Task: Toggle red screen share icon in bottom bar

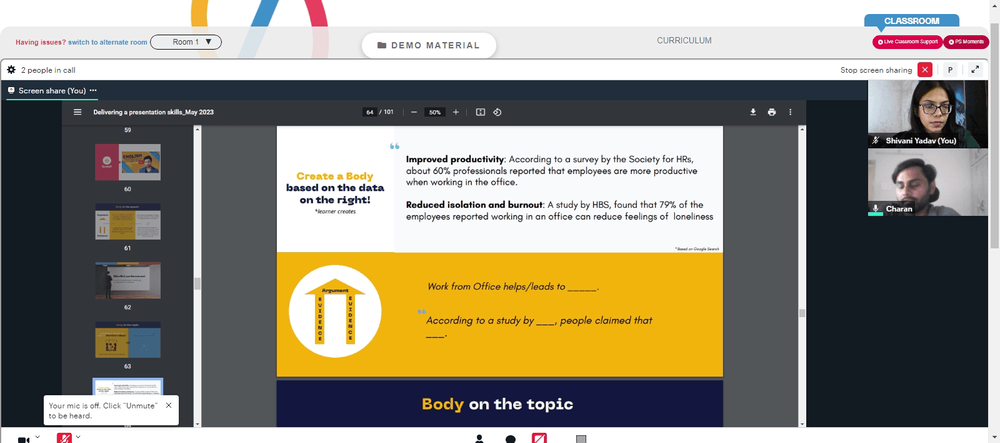Action: point(540,439)
